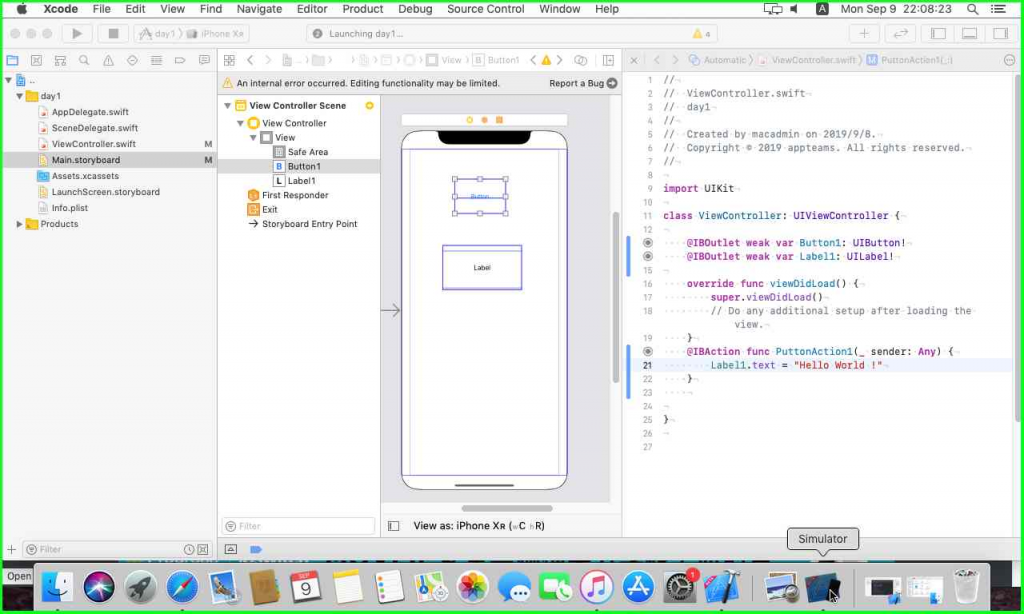Screen dimensions: 1024x614
Task: Show recently modified files filter clock
Action: pyautogui.click(x=189, y=549)
